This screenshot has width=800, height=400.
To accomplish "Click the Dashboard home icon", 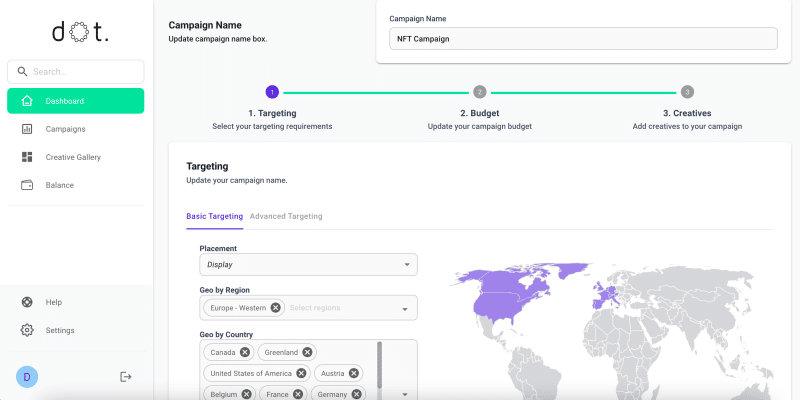I will pos(27,101).
